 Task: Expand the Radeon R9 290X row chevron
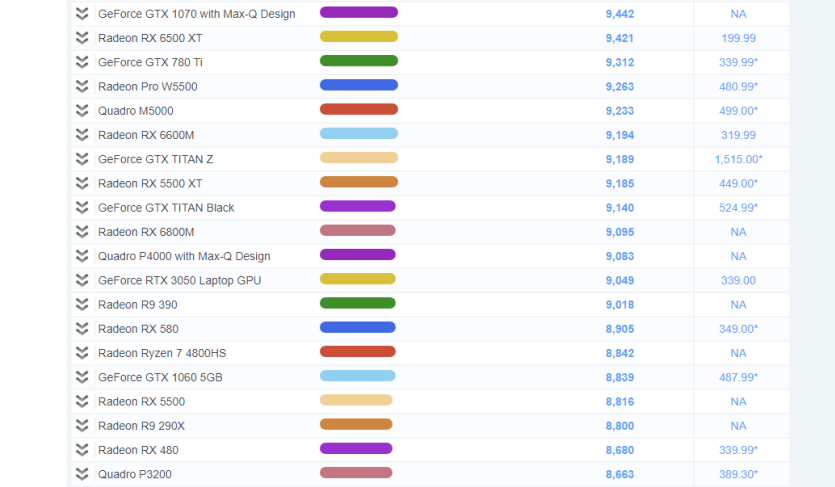[x=81, y=425]
